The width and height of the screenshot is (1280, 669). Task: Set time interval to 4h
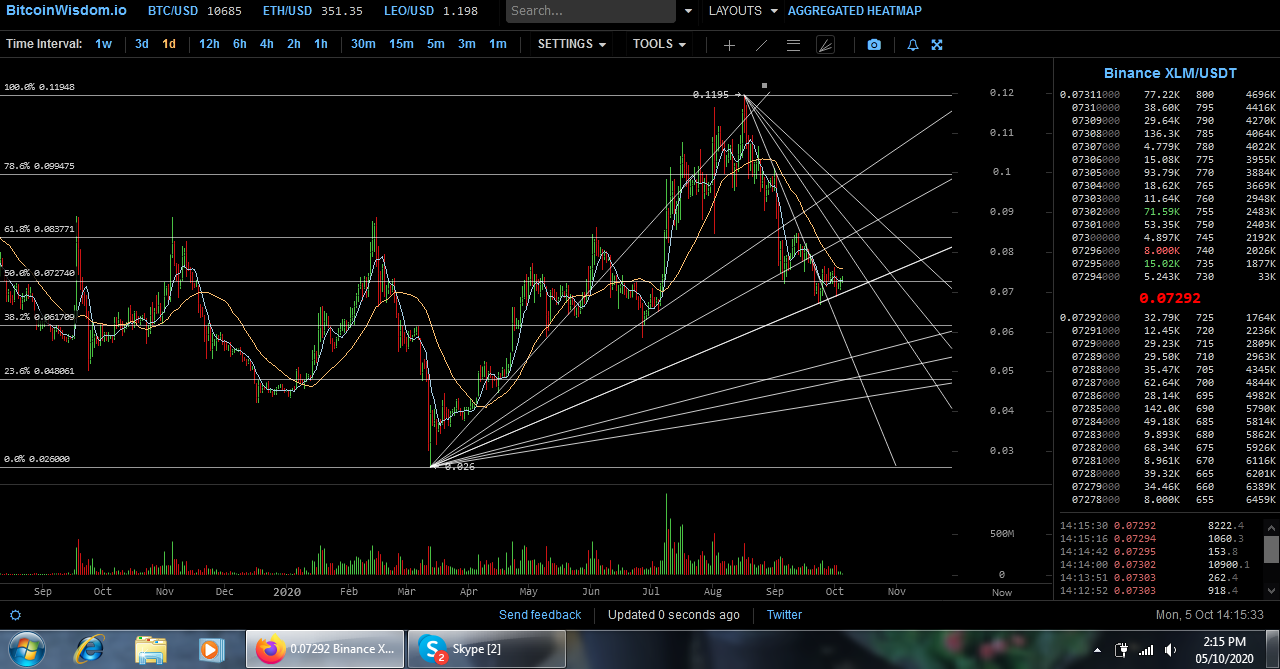(x=267, y=44)
